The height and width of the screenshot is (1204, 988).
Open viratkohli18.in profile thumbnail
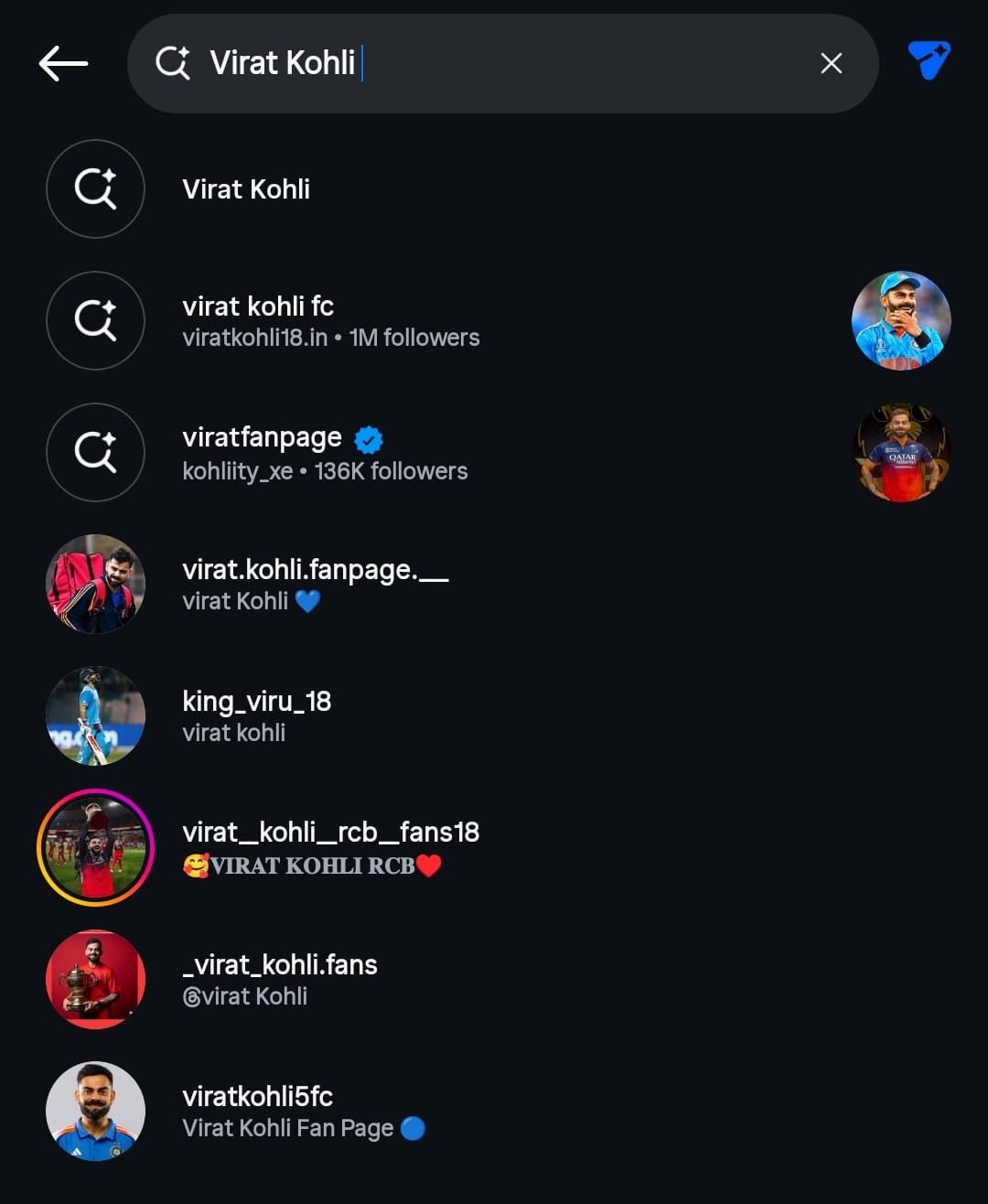coord(901,321)
